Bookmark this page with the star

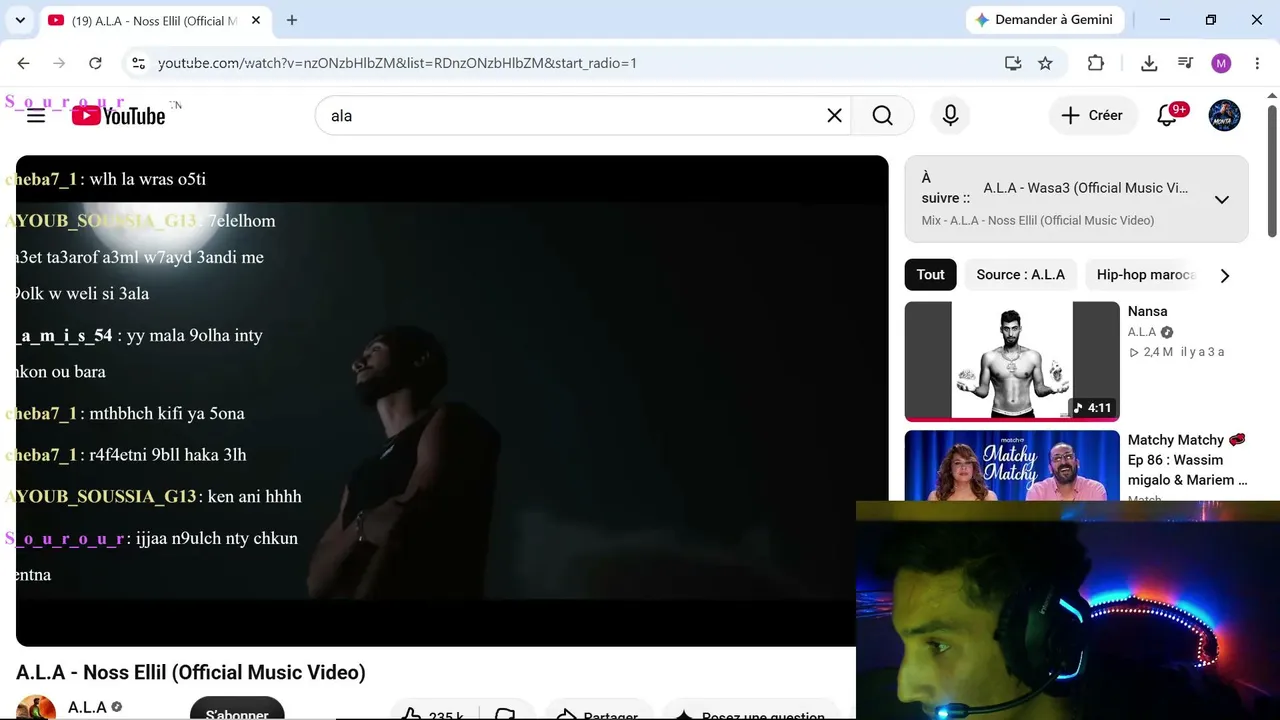[1045, 63]
